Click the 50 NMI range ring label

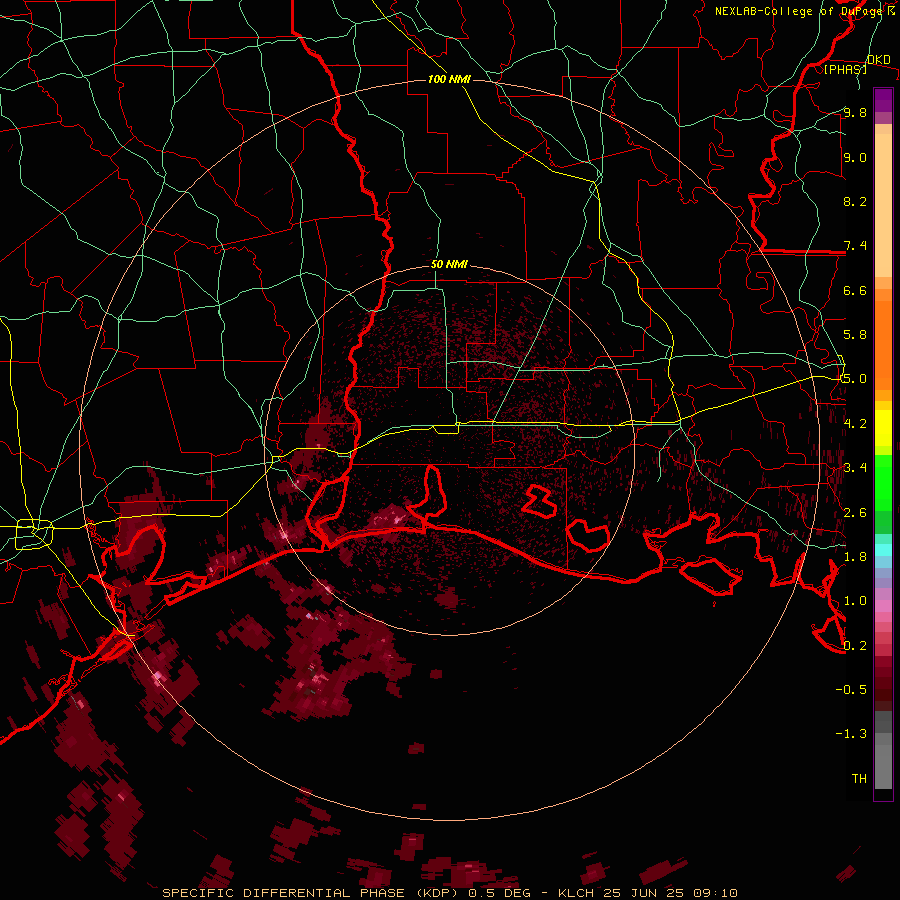coord(449,264)
